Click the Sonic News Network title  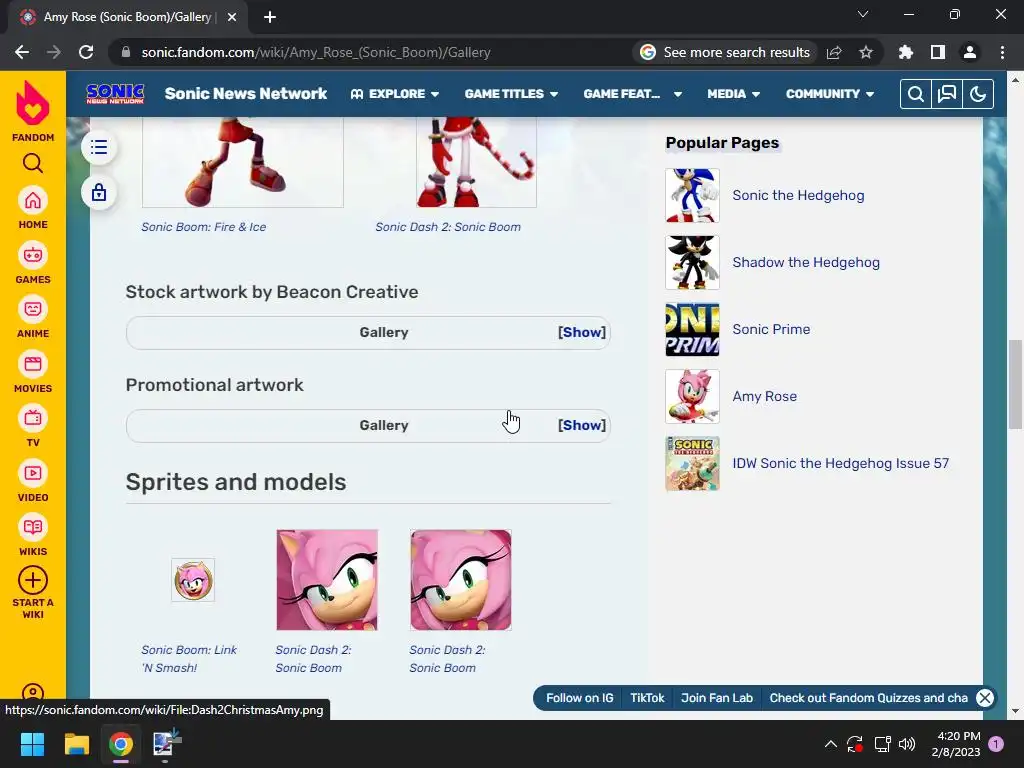pyautogui.click(x=246, y=94)
